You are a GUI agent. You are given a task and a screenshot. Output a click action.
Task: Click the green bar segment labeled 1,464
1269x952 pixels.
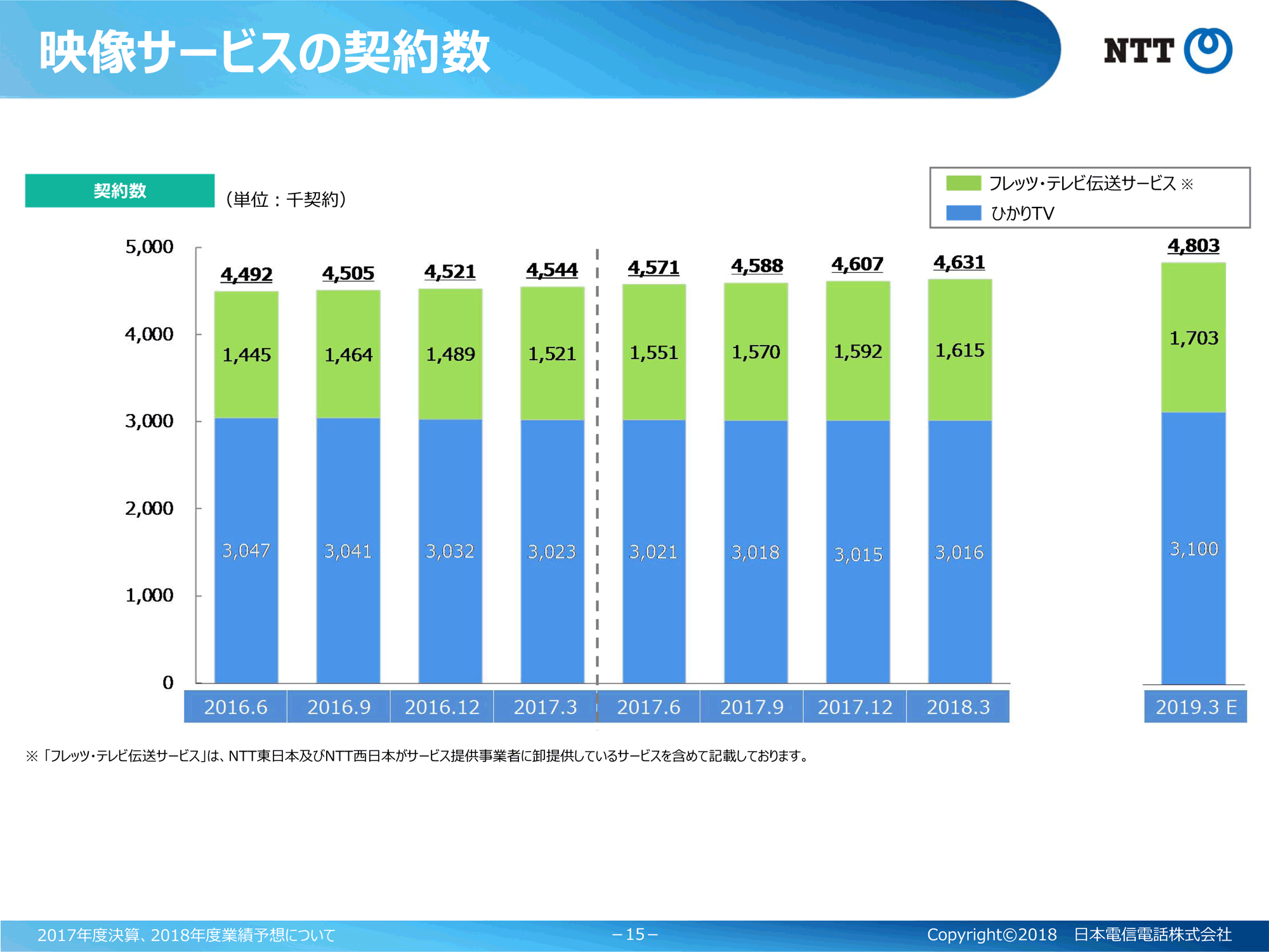click(348, 354)
